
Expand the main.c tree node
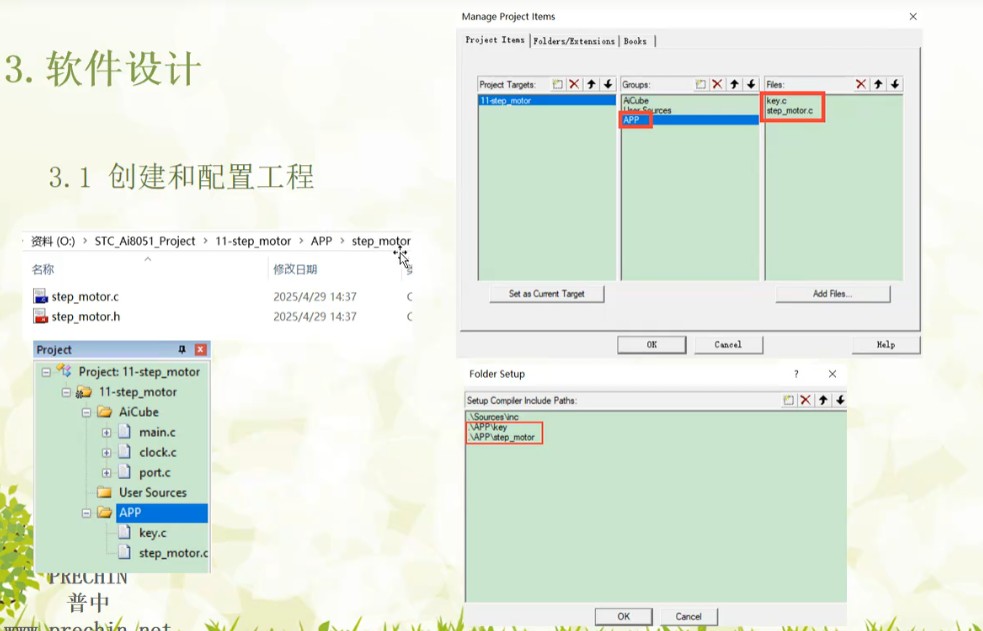[106, 432]
